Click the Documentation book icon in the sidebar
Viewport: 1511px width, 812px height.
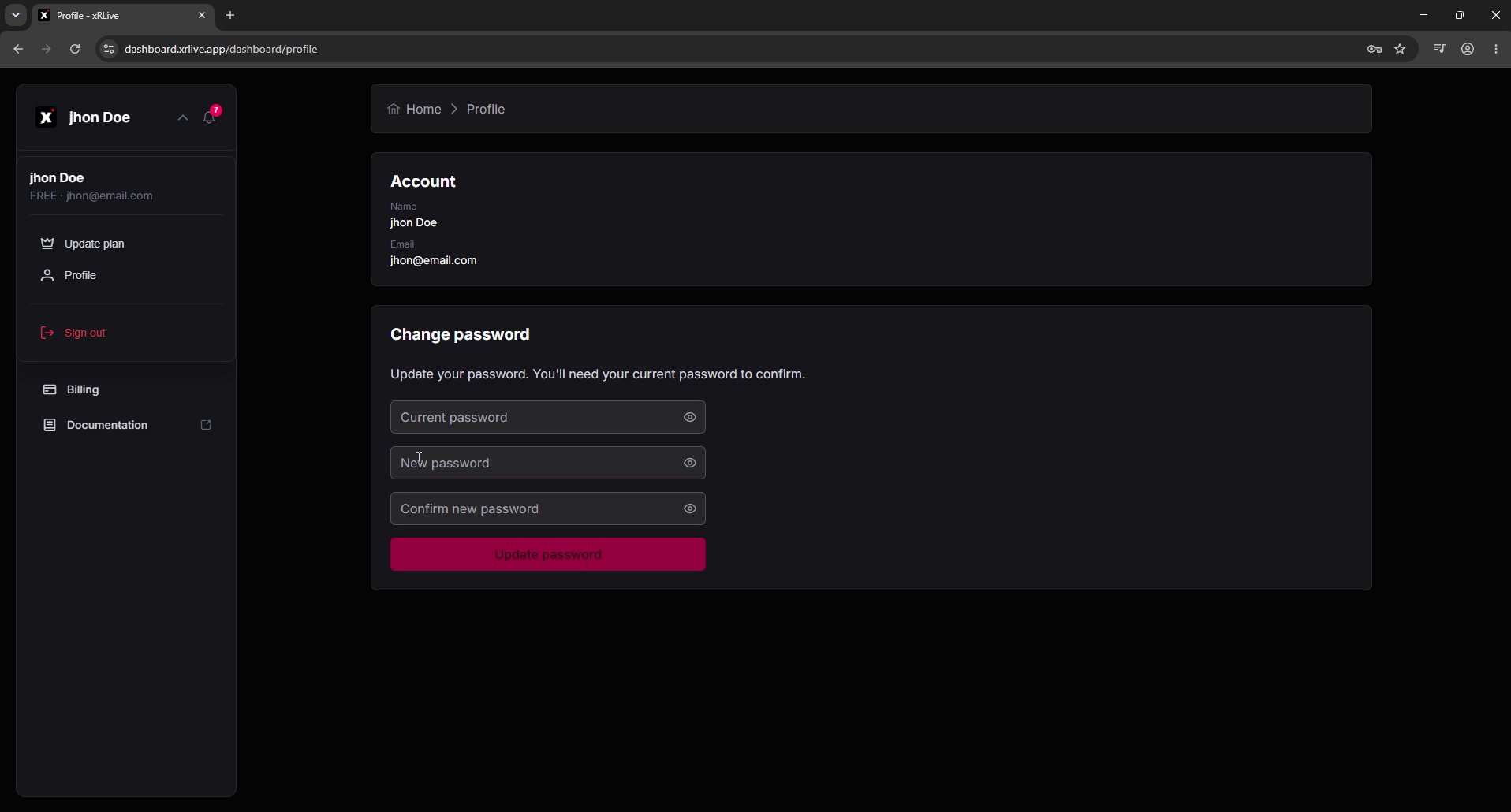(x=50, y=425)
